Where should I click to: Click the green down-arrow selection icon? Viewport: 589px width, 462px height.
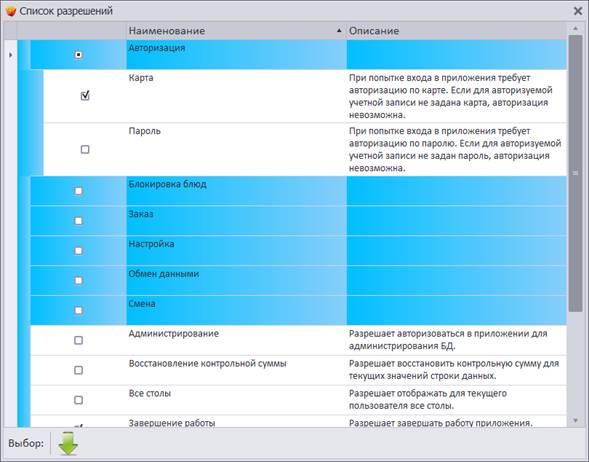click(x=68, y=444)
